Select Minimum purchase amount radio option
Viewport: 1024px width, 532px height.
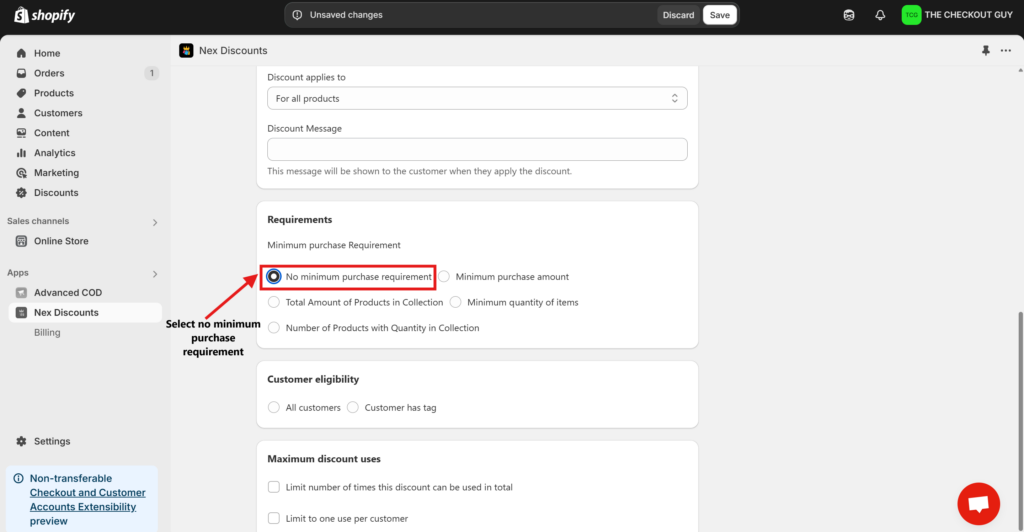coord(445,276)
